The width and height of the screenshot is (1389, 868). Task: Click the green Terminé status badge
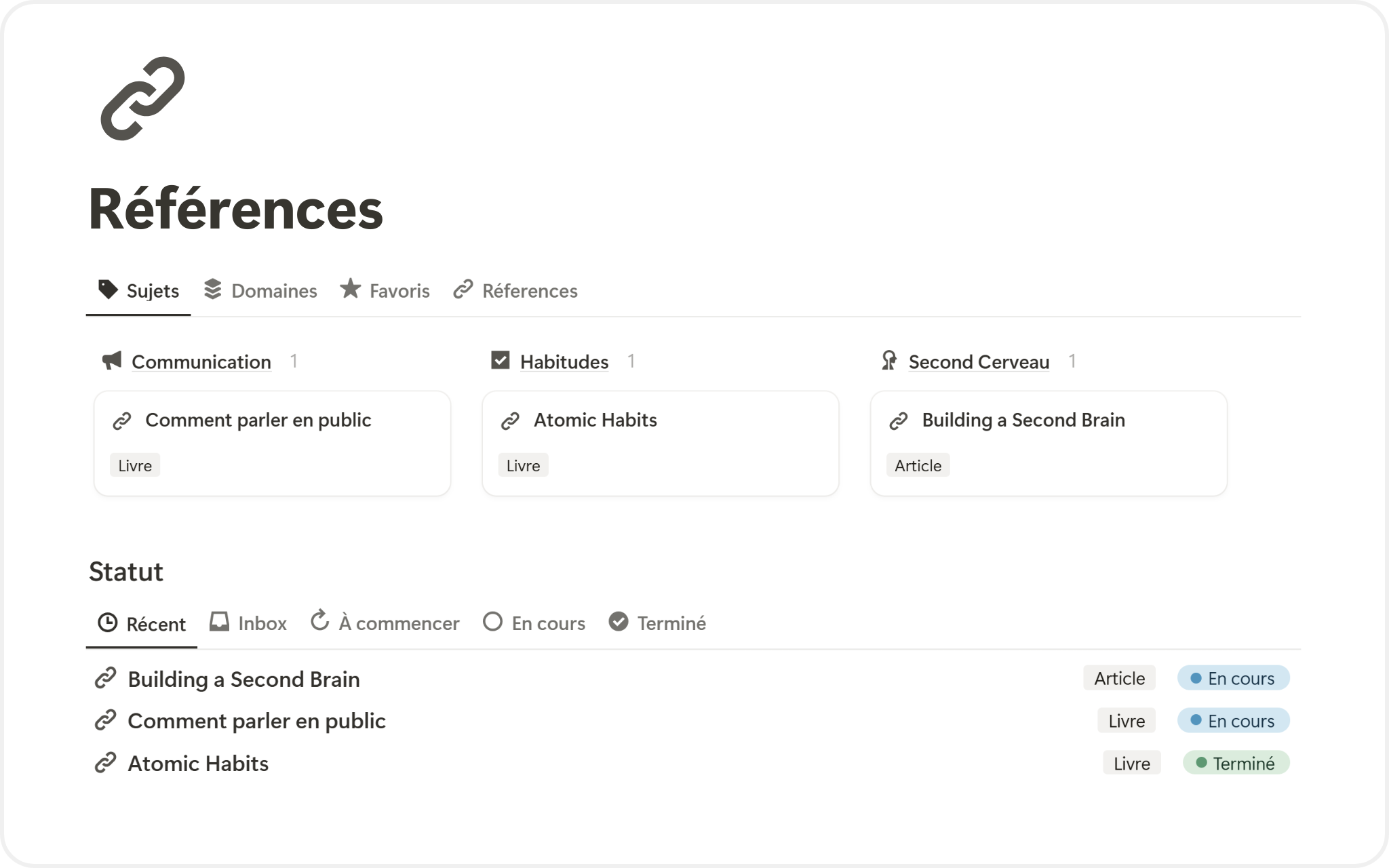coord(1236,764)
